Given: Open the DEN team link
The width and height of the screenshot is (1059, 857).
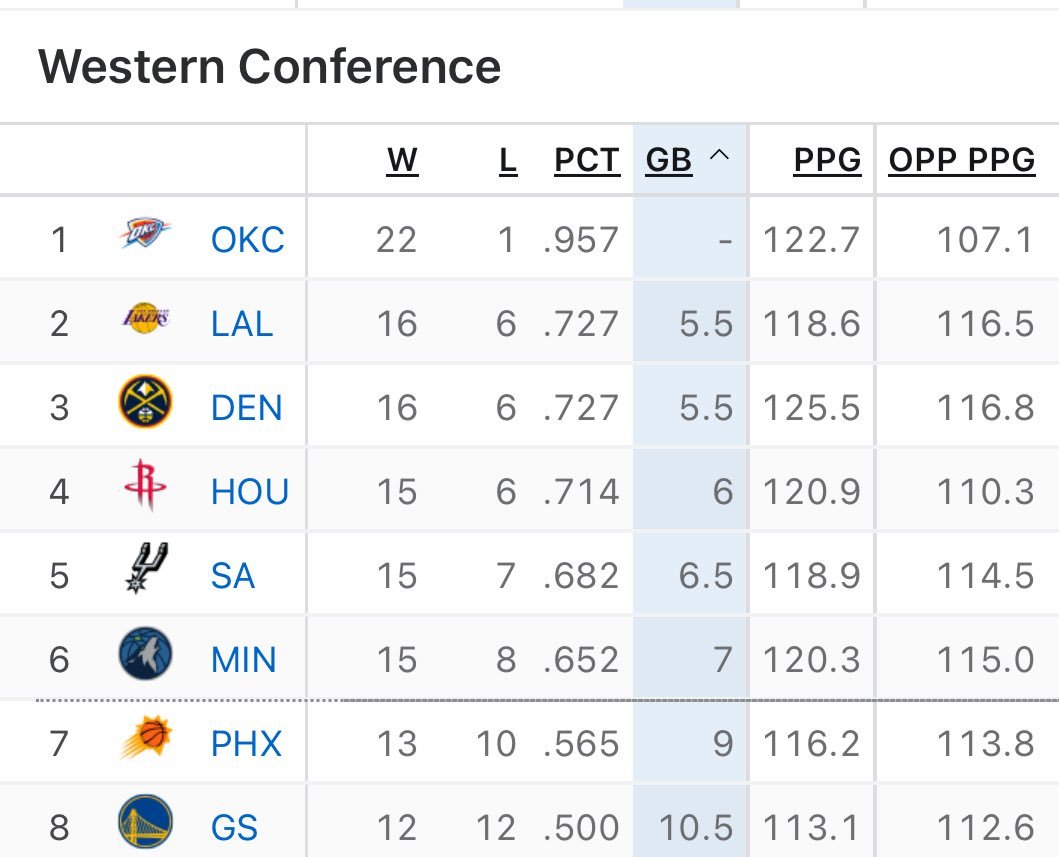Looking at the screenshot, I should (x=246, y=408).
